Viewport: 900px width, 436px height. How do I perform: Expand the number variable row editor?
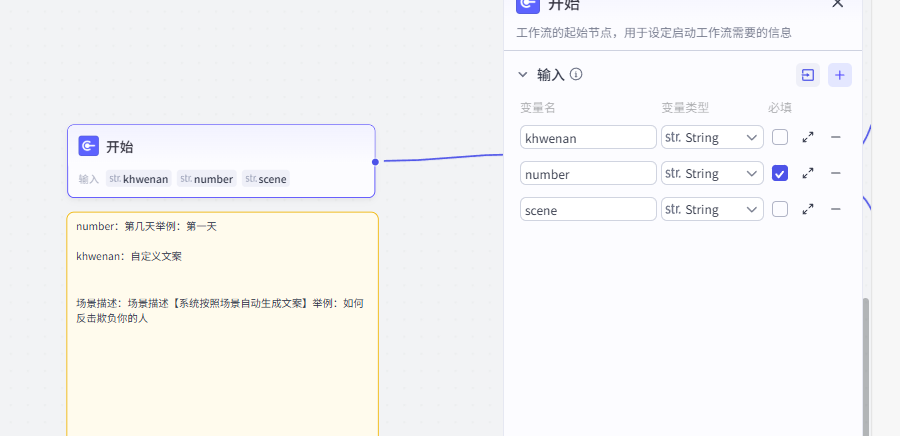(x=808, y=173)
